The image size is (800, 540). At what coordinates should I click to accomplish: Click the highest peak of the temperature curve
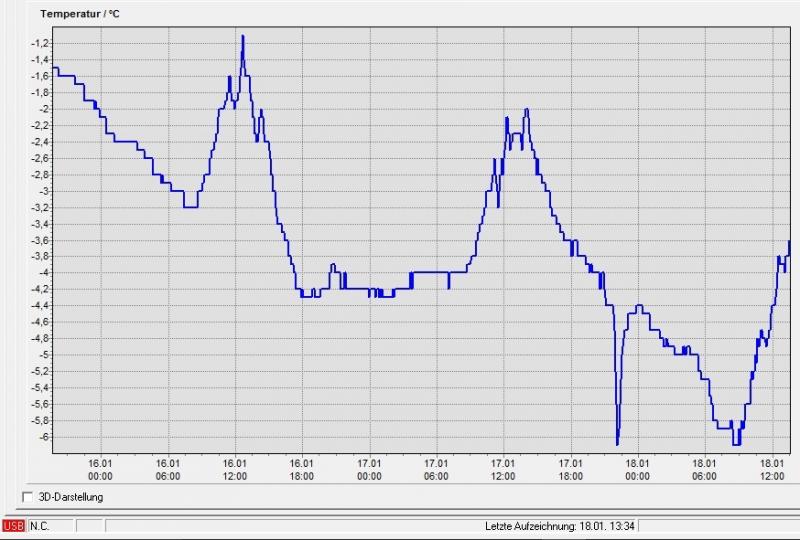coord(242,37)
